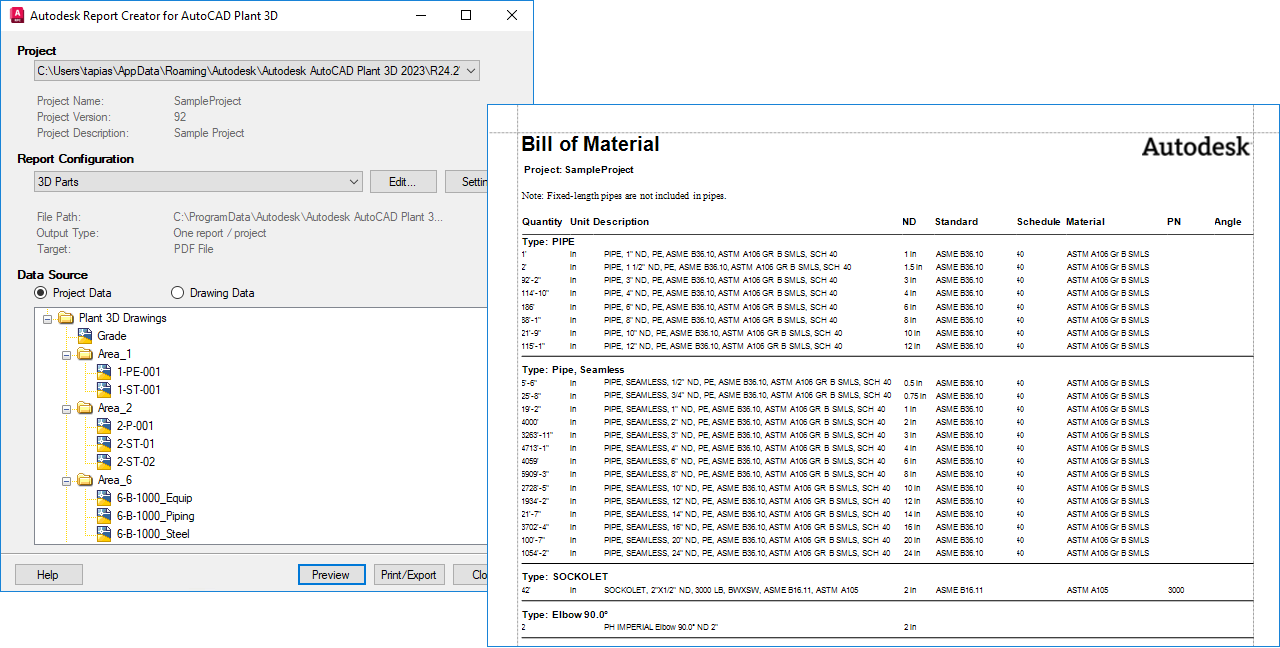The height and width of the screenshot is (648, 1280).
Task: Click 'Project: SampleProject' text in the report
Action: (x=578, y=170)
